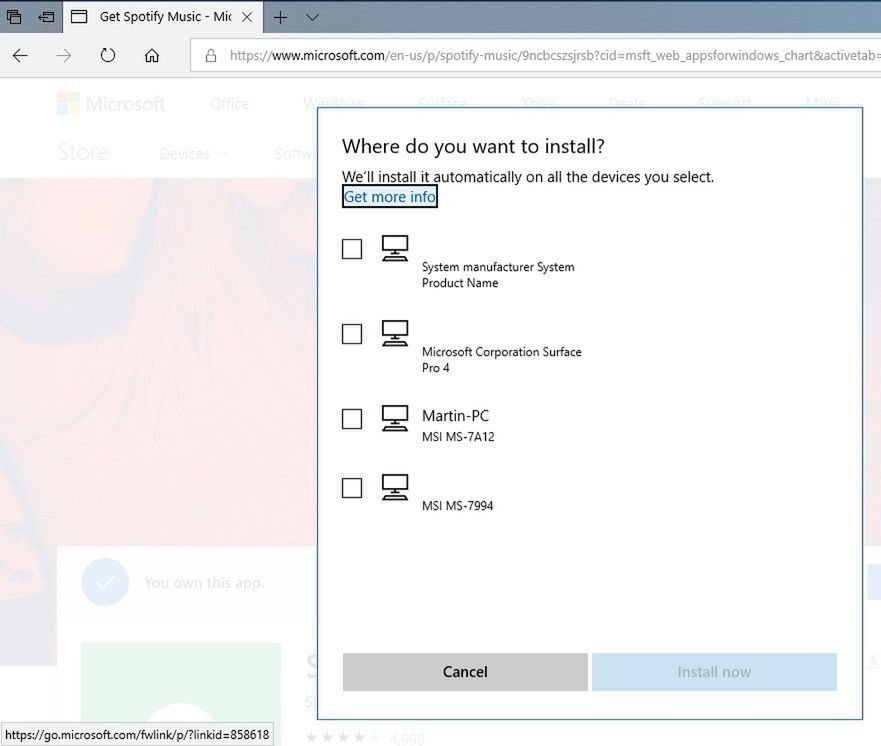Show tabs you've set aside icon

[14, 17]
